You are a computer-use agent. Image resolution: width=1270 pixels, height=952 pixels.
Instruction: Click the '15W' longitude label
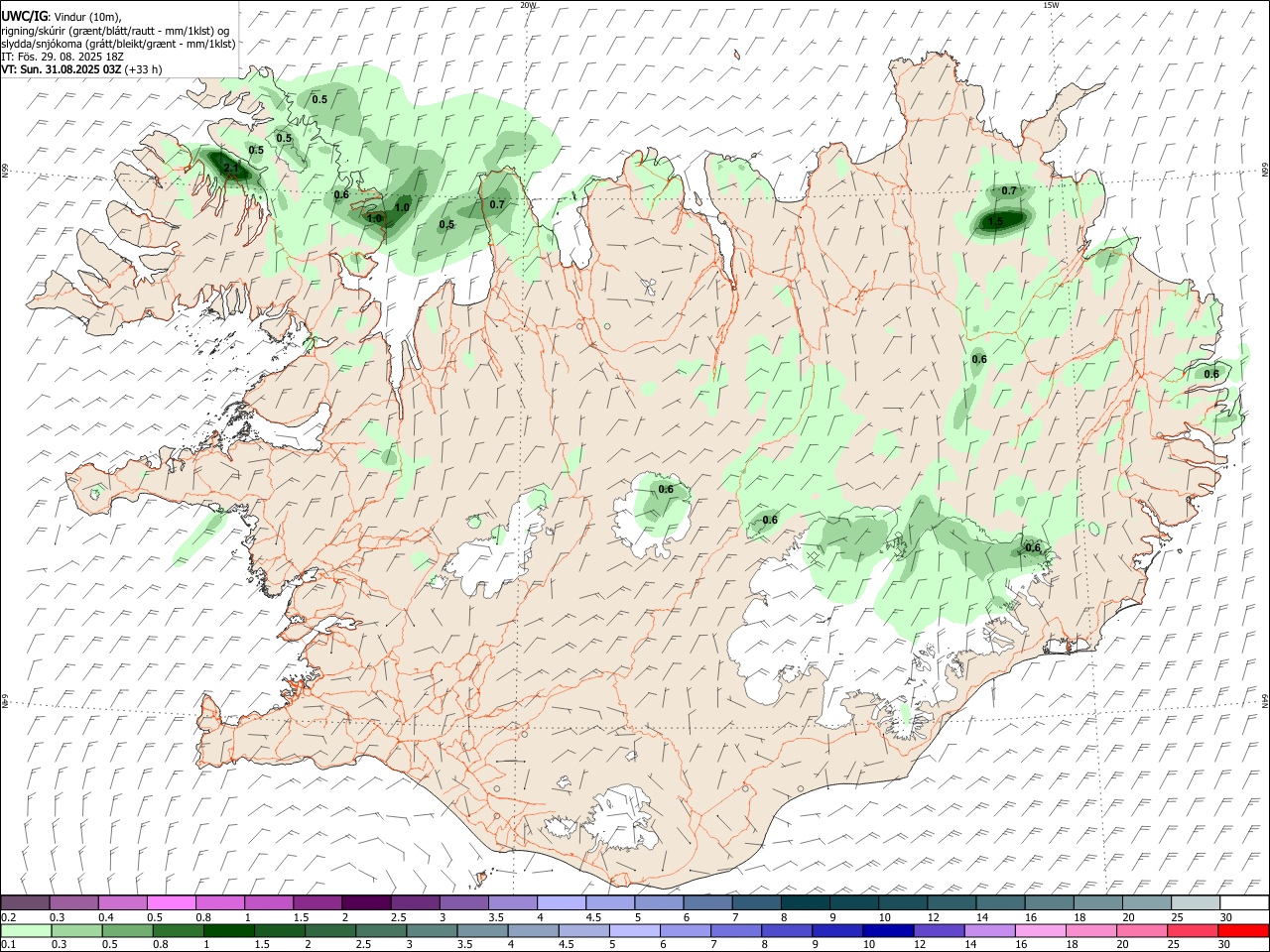(1051, 5)
